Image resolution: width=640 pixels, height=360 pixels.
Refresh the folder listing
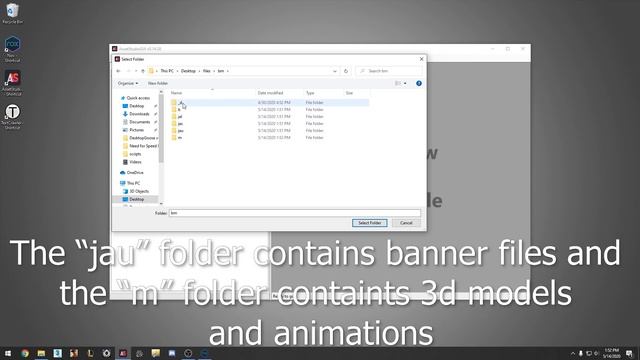346,71
